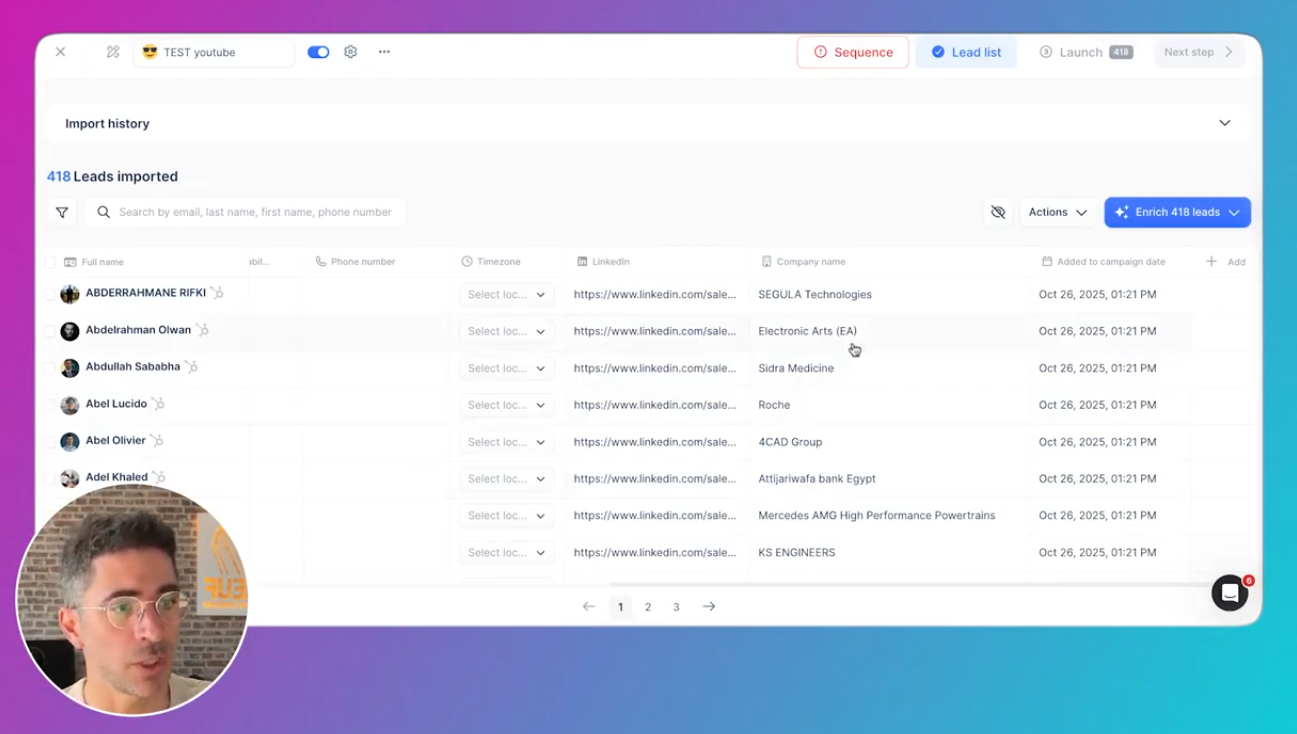Select checkbox for Abel Lucido
Screen dimensions: 1297x734
49,405
